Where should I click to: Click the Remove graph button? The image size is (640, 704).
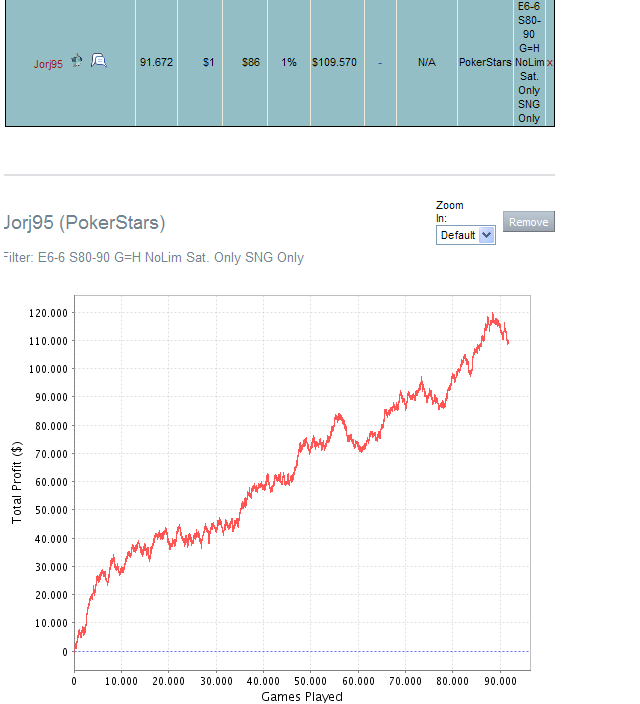pos(529,222)
